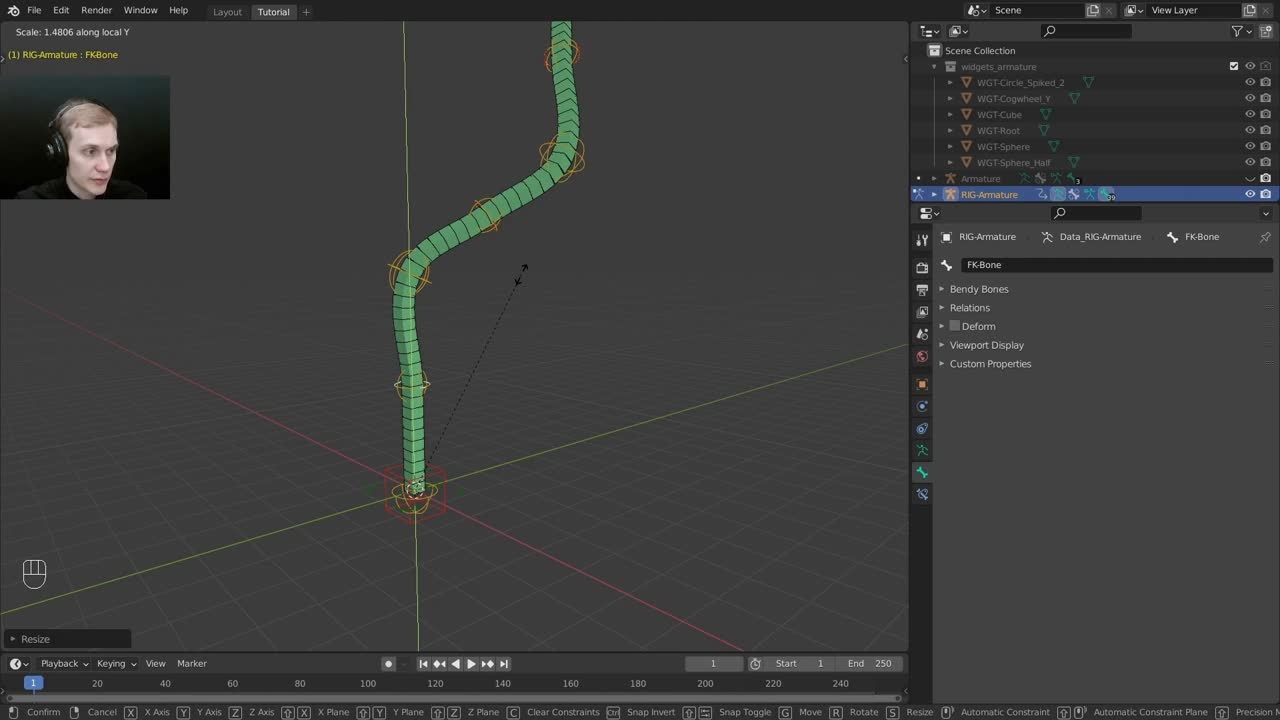Expand the Viewport Display panel
1280x720 pixels.
[x=986, y=345]
